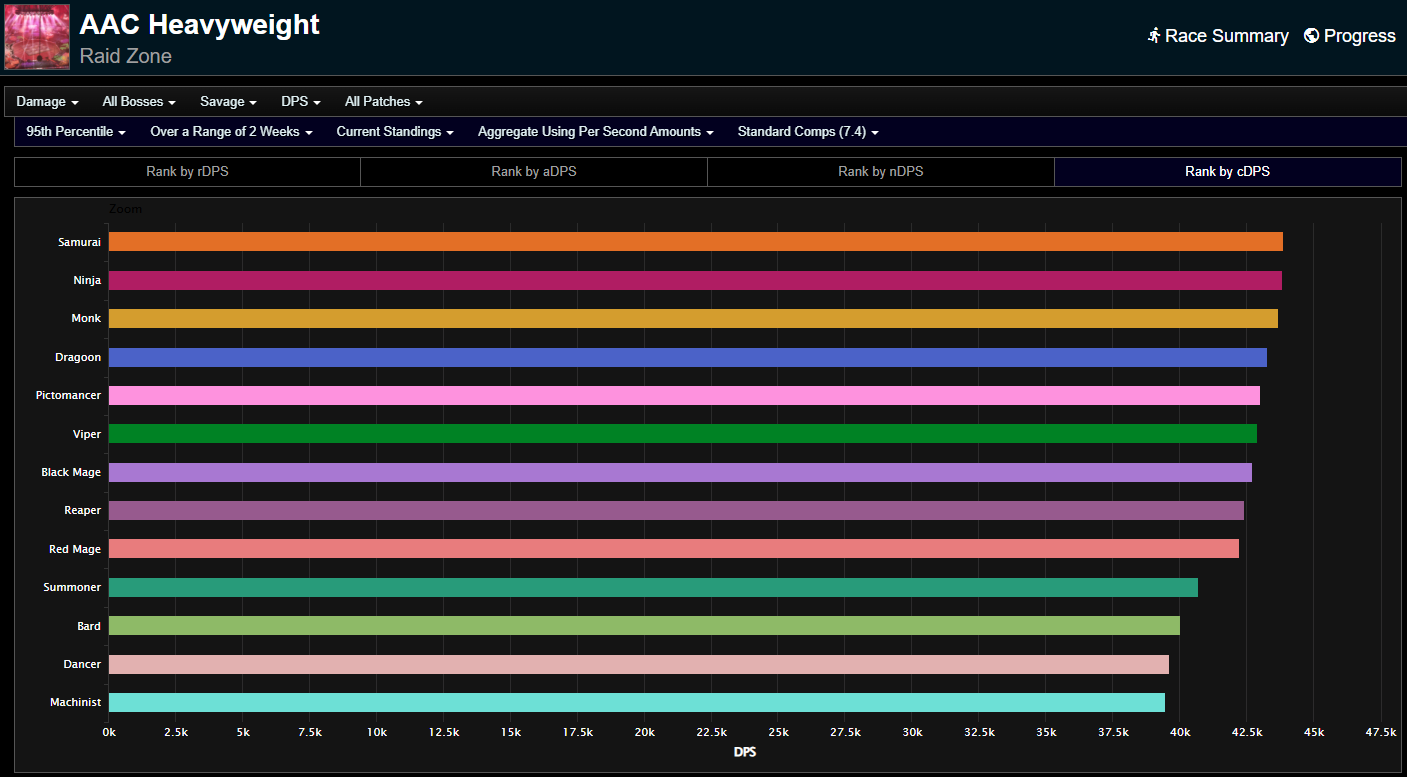
Task: Change the 95th Percentile dropdown
Action: click(76, 132)
